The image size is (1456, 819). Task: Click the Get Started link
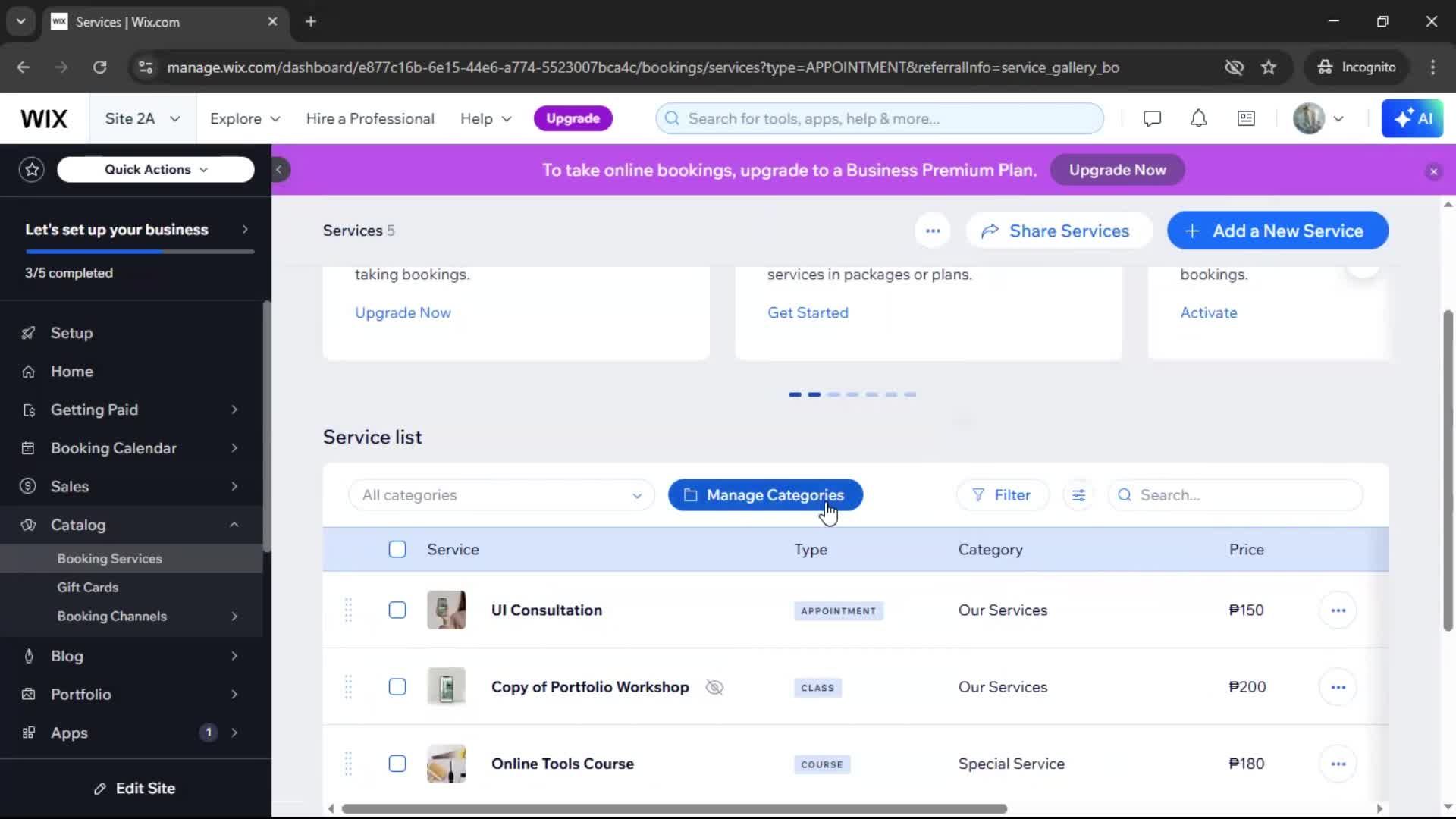click(x=808, y=312)
